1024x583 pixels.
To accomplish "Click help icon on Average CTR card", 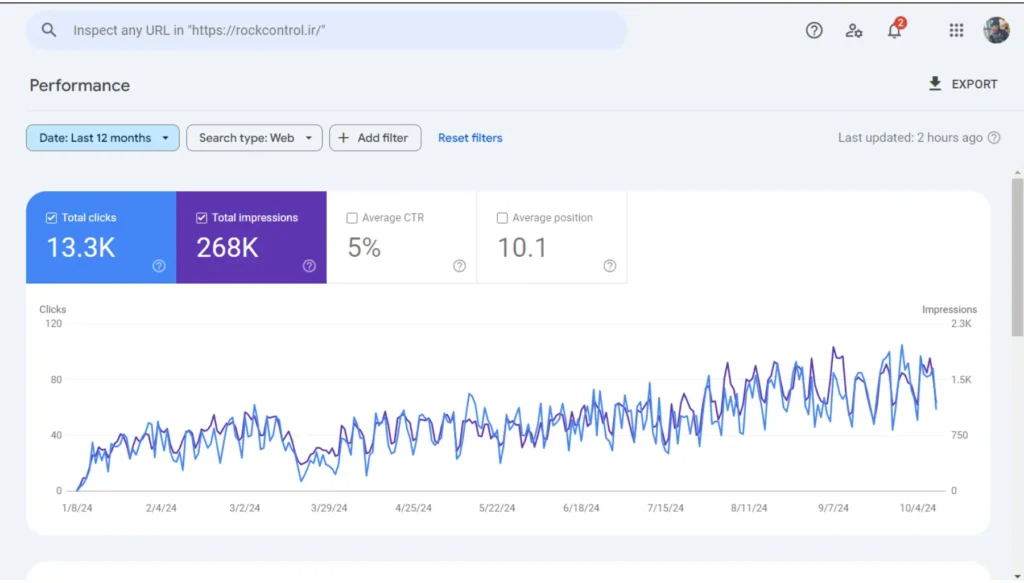I will coord(459,266).
